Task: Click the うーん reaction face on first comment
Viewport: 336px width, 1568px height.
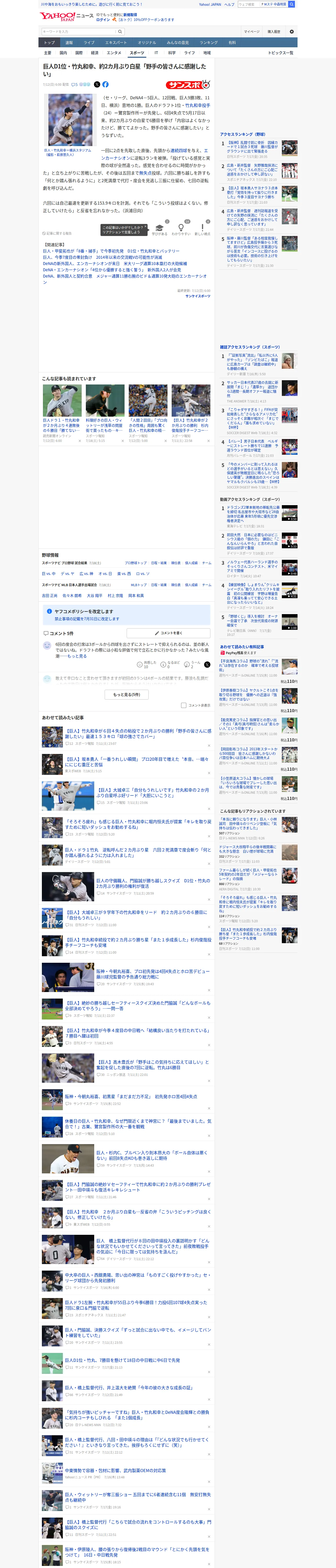Action: 187,665
